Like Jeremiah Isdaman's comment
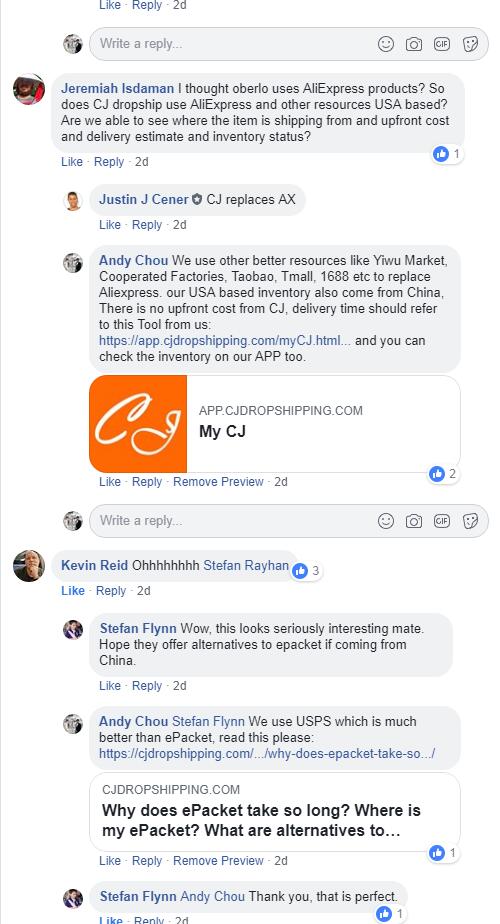This screenshot has height=924, width=500. [x=72, y=161]
